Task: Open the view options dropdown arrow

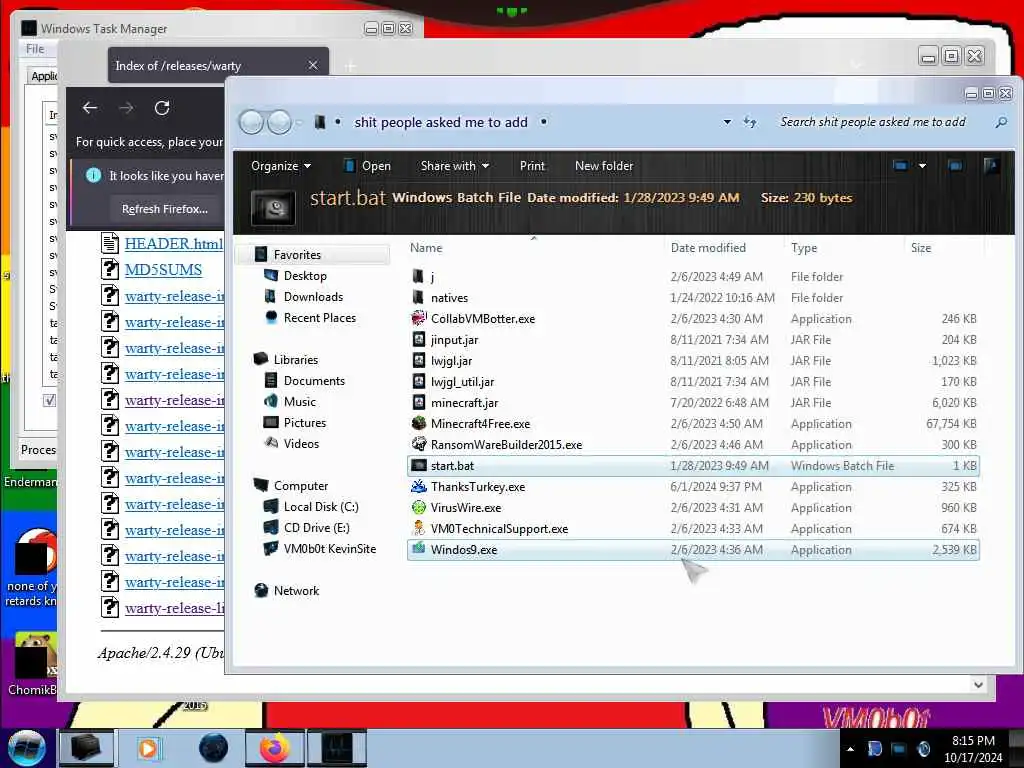Action: [922, 166]
